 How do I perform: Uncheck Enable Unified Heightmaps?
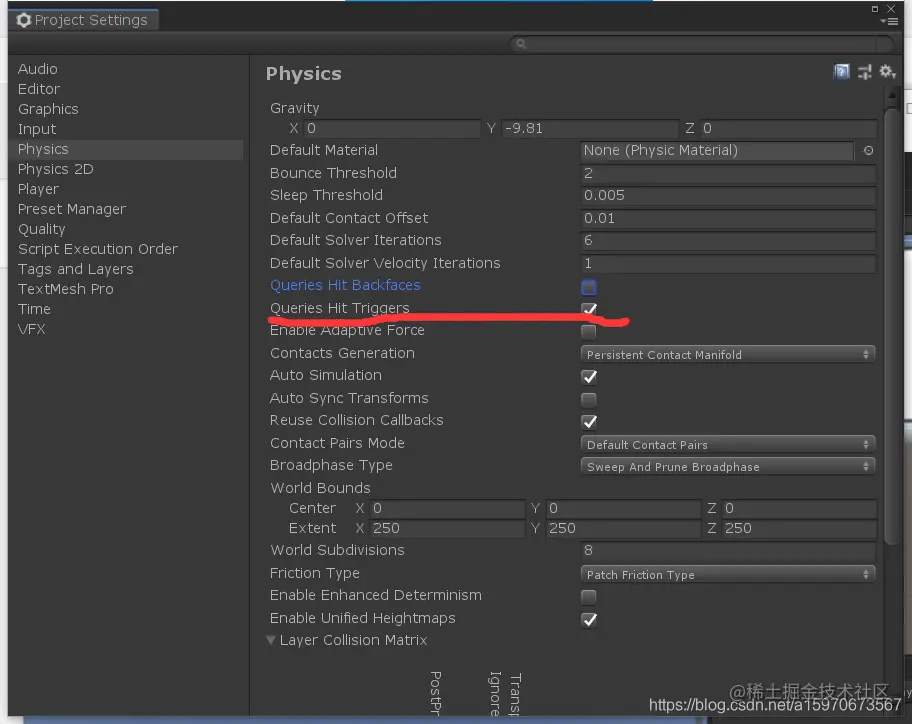click(x=589, y=620)
